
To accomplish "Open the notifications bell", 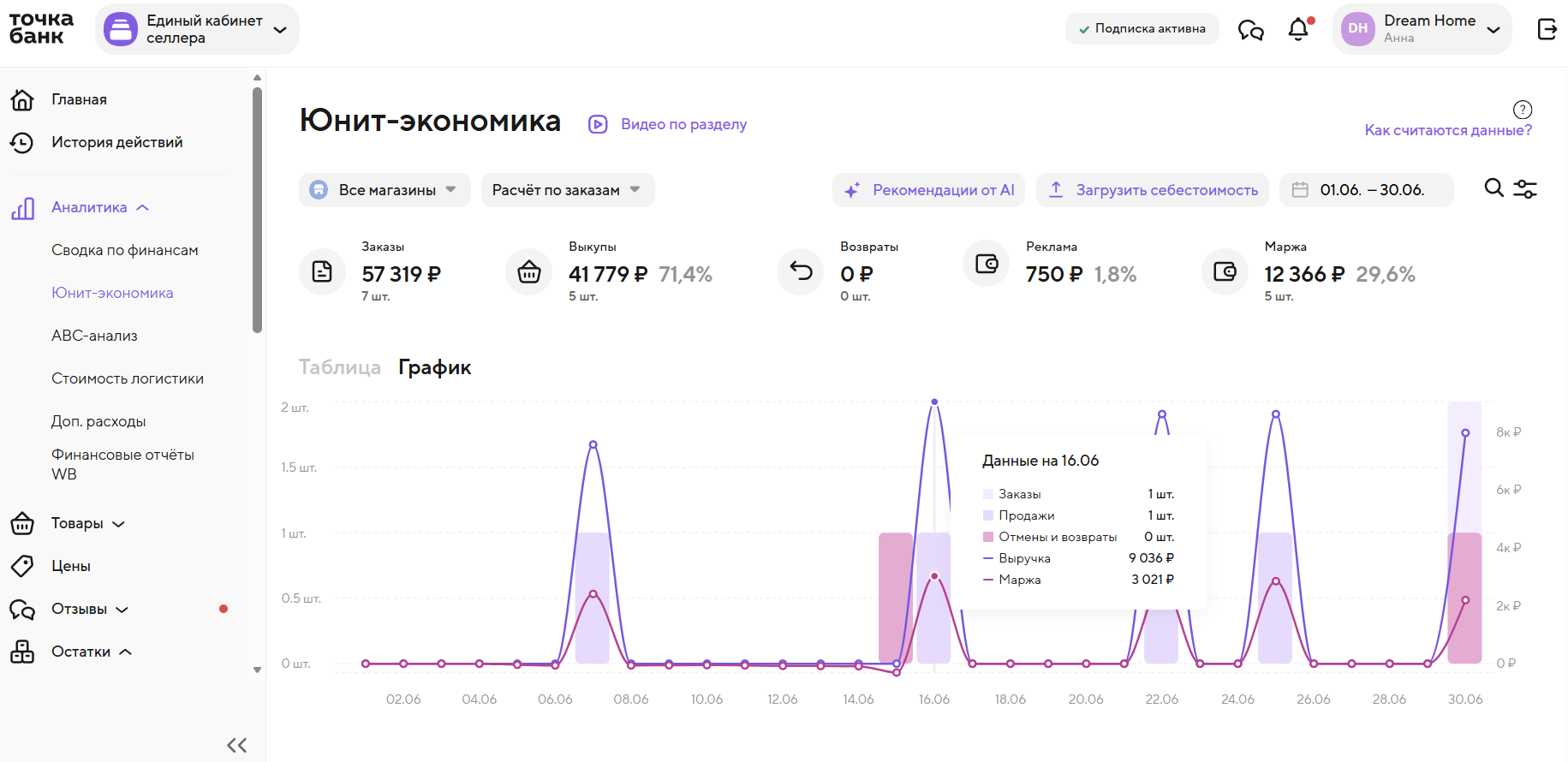I will pos(1298,29).
